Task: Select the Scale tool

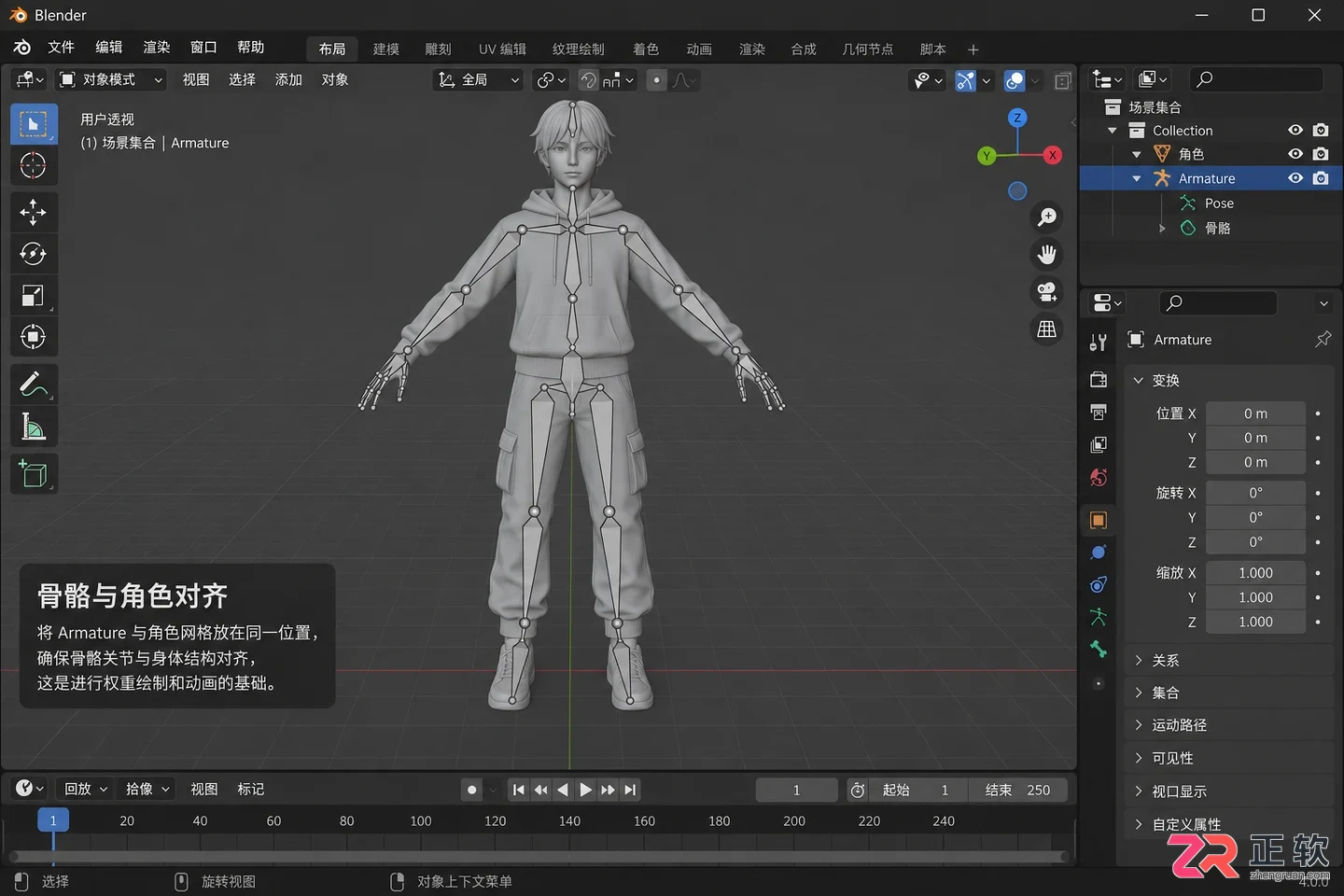Action: coord(34,296)
